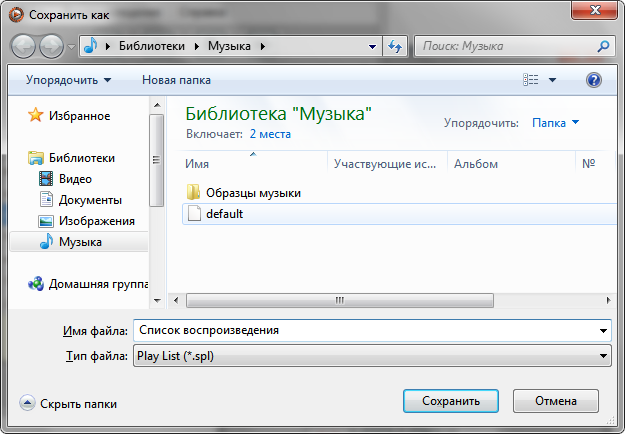Close the Сохранить как dialog
The height and width of the screenshot is (434, 625).
click(594, 10)
